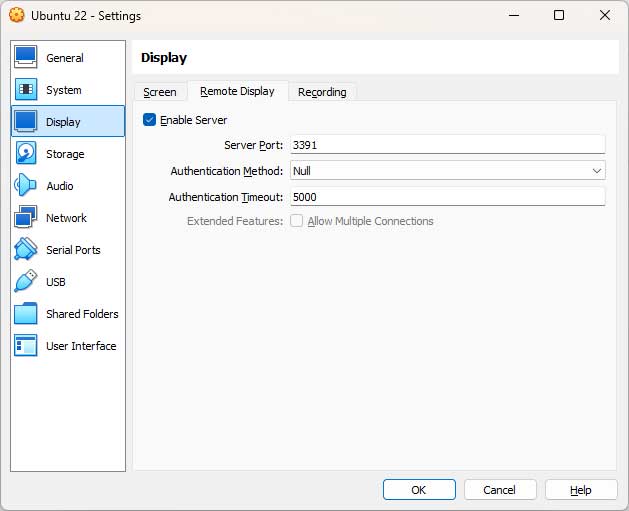Screen dimensions: 629x511
Task: Go to Storage settings label
Action: point(65,154)
